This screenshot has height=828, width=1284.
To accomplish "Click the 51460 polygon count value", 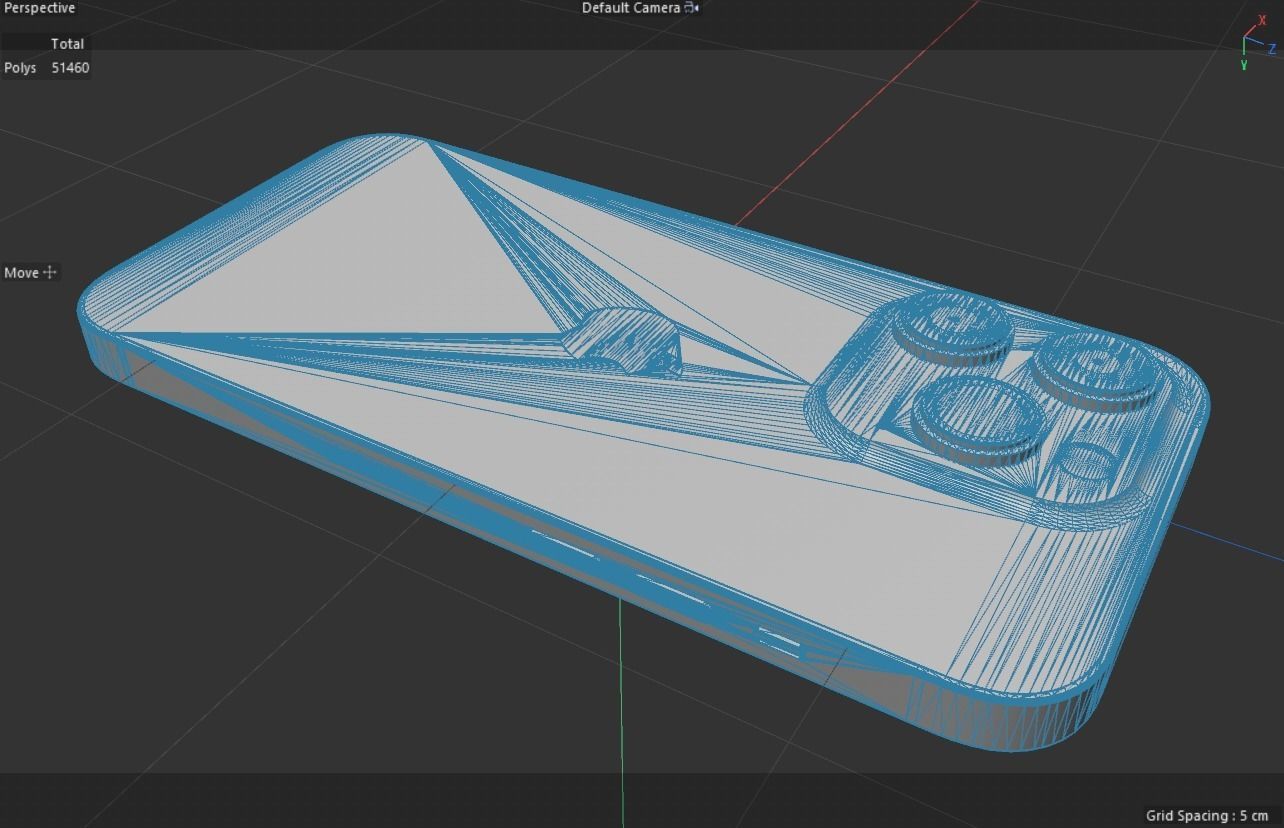I will pos(70,68).
